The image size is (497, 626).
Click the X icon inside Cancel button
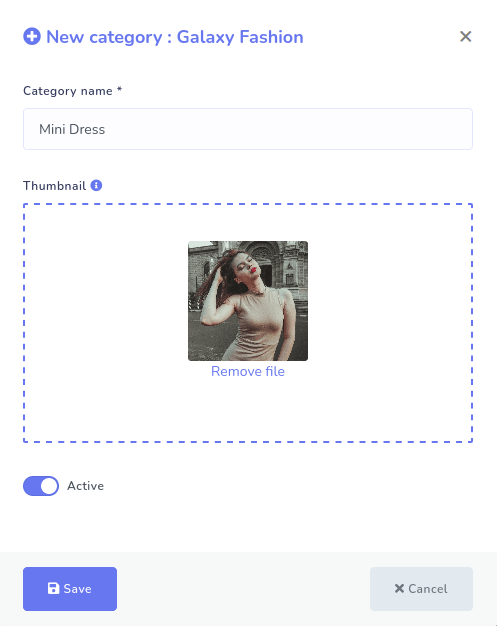click(x=399, y=588)
